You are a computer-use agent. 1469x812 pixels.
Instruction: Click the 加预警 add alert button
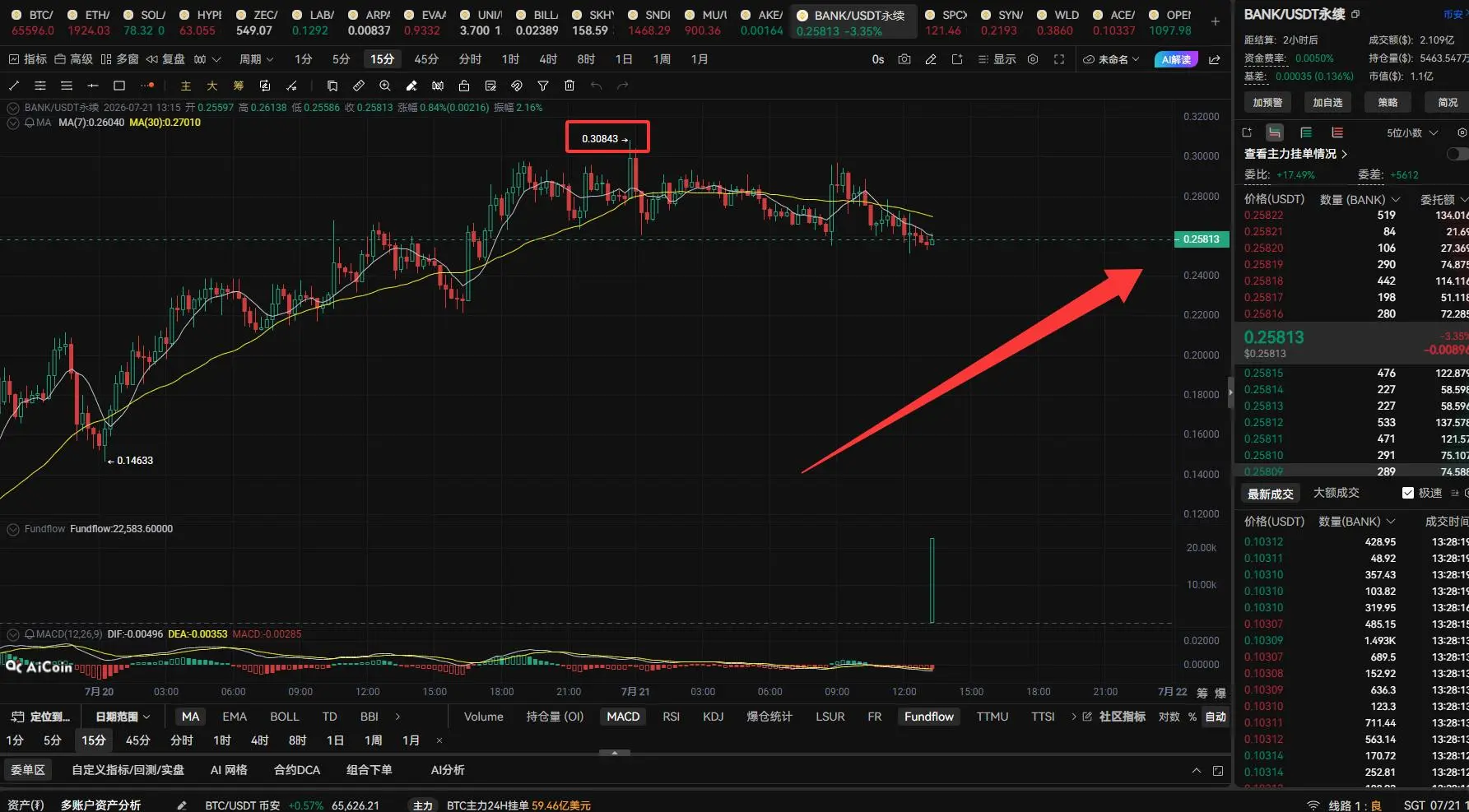[x=1267, y=102]
